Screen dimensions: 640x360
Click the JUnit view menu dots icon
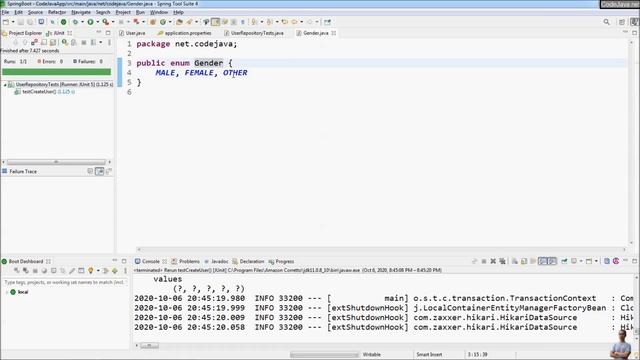(109, 42)
